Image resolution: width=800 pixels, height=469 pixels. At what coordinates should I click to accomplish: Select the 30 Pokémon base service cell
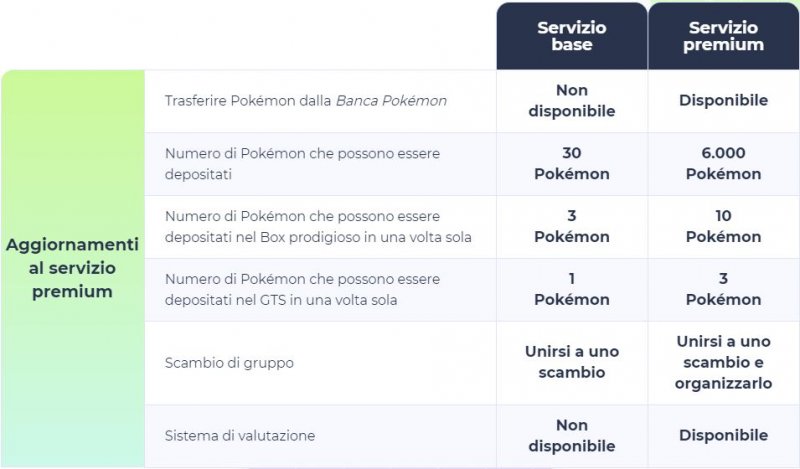571,164
